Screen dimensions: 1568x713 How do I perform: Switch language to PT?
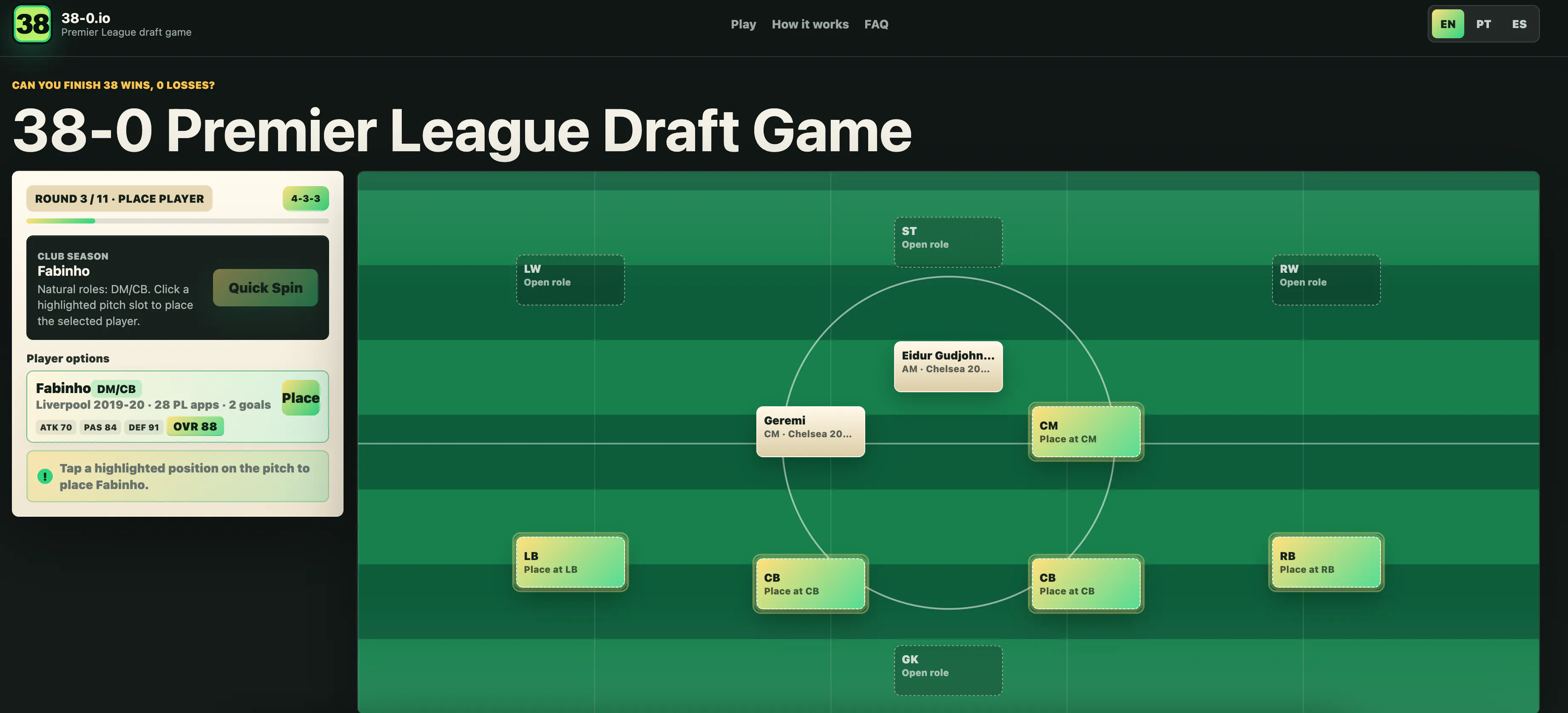tap(1483, 24)
